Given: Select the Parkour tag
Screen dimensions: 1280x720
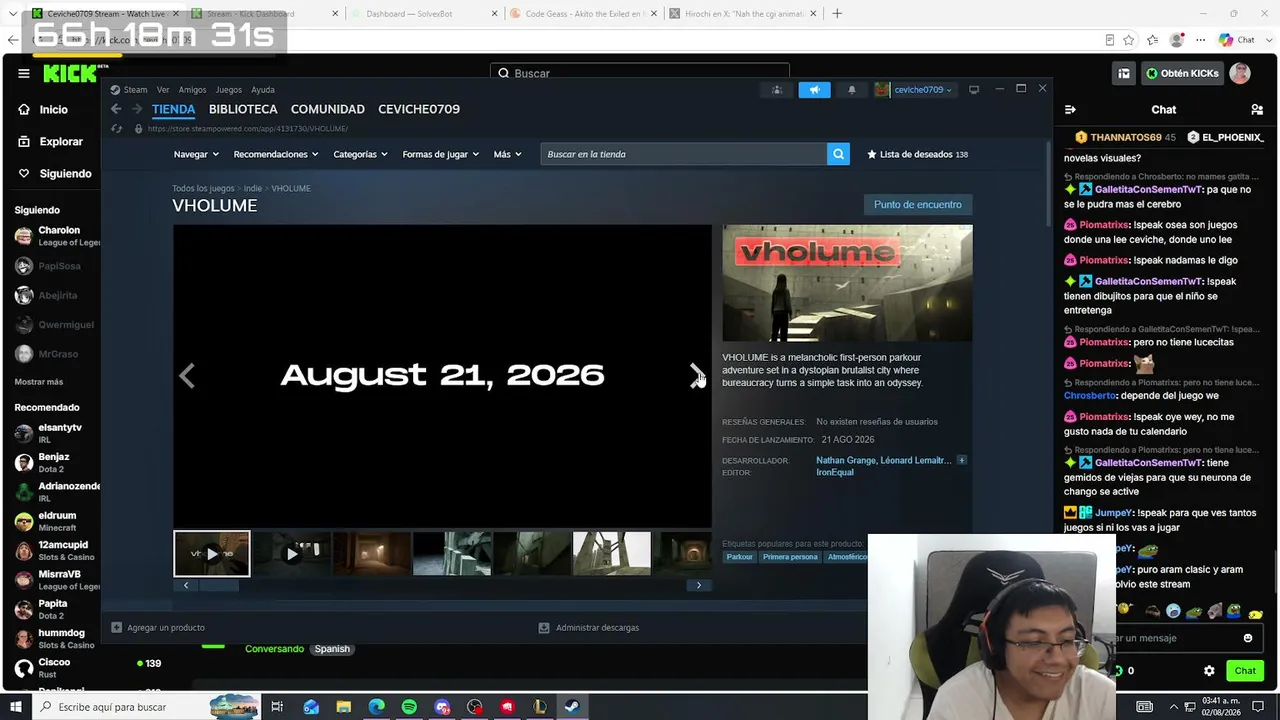Looking at the screenshot, I should tap(740, 557).
